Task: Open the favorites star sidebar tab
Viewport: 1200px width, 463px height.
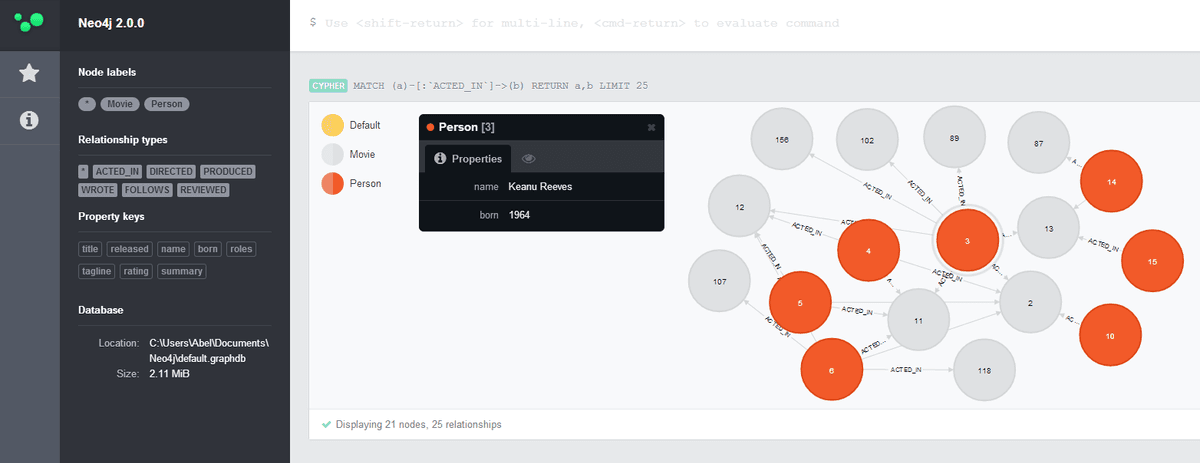Action: tap(30, 72)
